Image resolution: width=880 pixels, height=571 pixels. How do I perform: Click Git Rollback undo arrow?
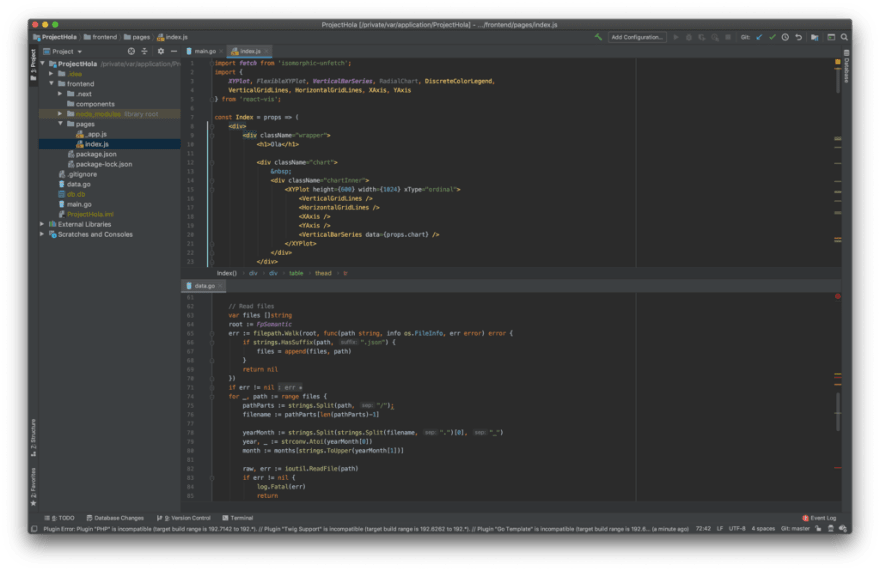point(799,37)
